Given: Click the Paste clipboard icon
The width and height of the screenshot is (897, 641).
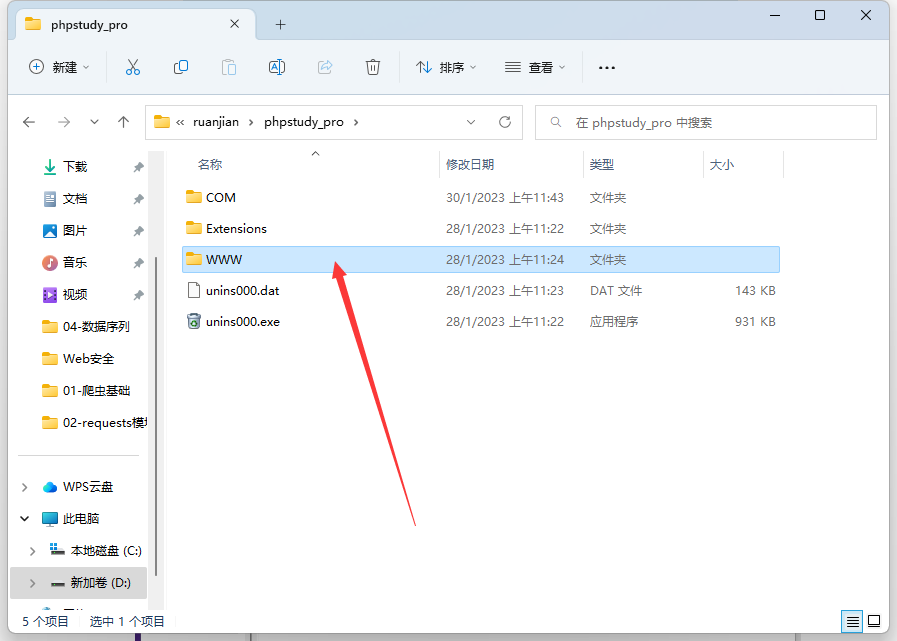Looking at the screenshot, I should point(229,68).
